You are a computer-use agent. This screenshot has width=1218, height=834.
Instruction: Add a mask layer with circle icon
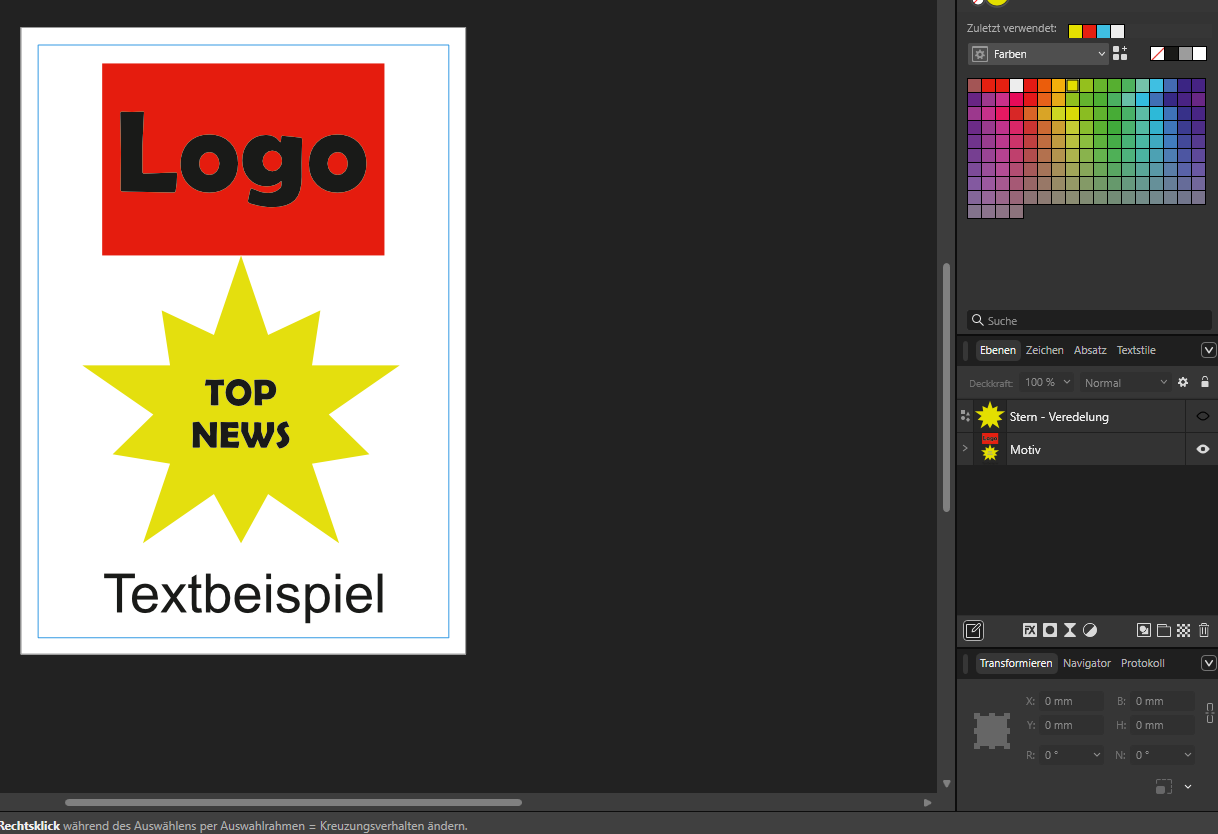click(x=1049, y=630)
